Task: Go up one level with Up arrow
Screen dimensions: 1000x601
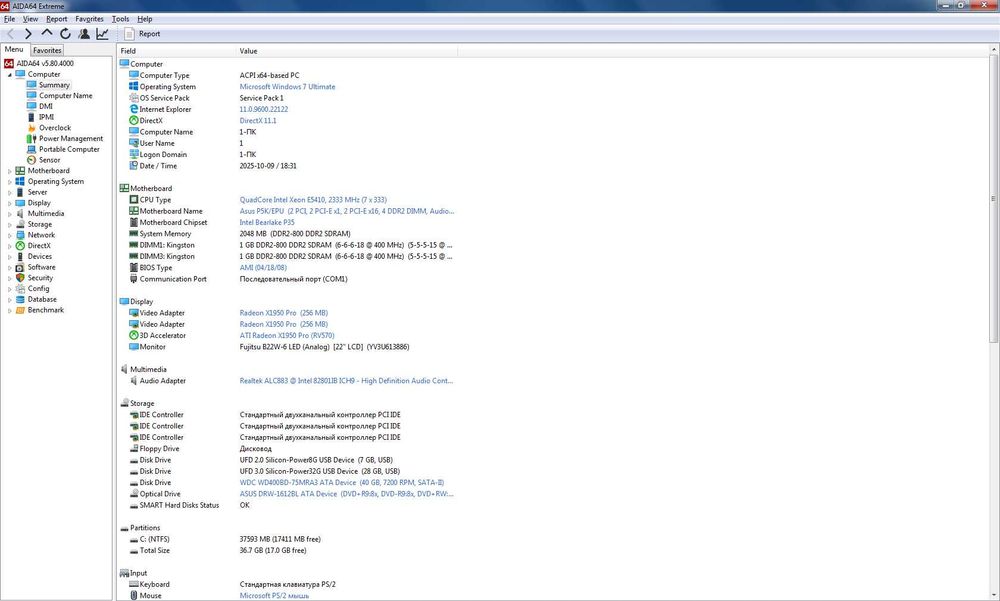Action: pos(47,33)
